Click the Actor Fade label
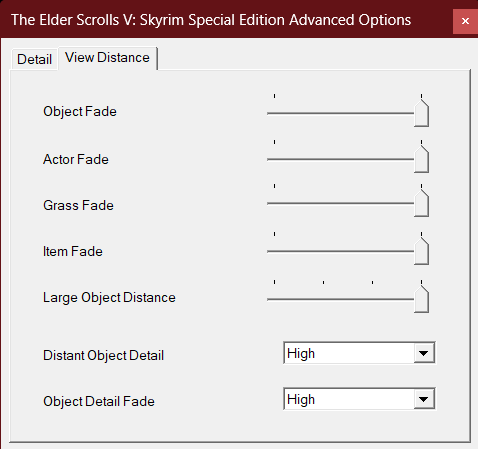This screenshot has width=478, height=449. click(76, 159)
